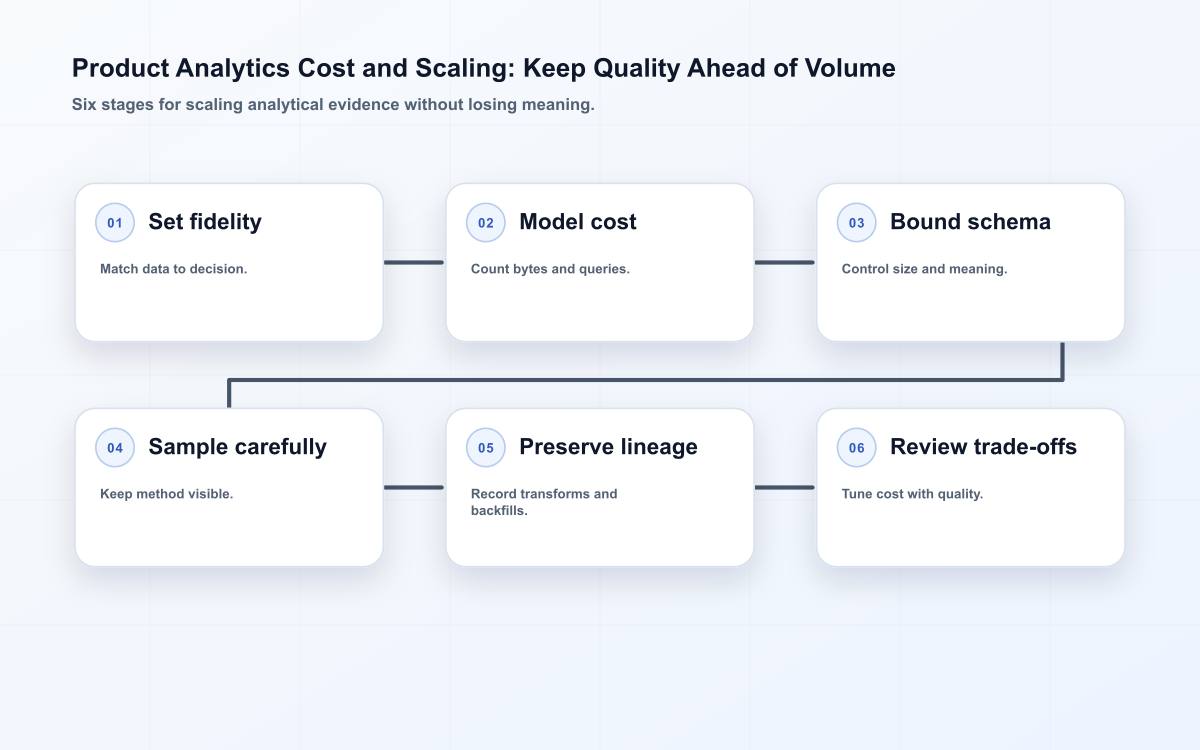Click the 05 step number badge
1200x750 pixels.
(486, 448)
